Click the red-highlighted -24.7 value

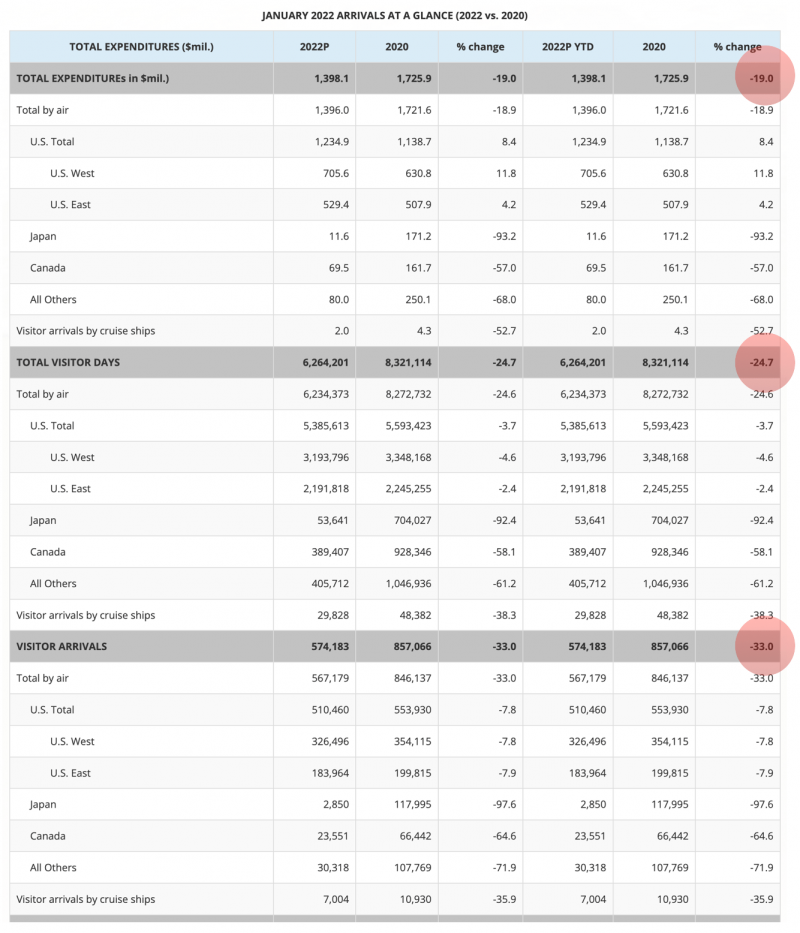tap(764, 362)
